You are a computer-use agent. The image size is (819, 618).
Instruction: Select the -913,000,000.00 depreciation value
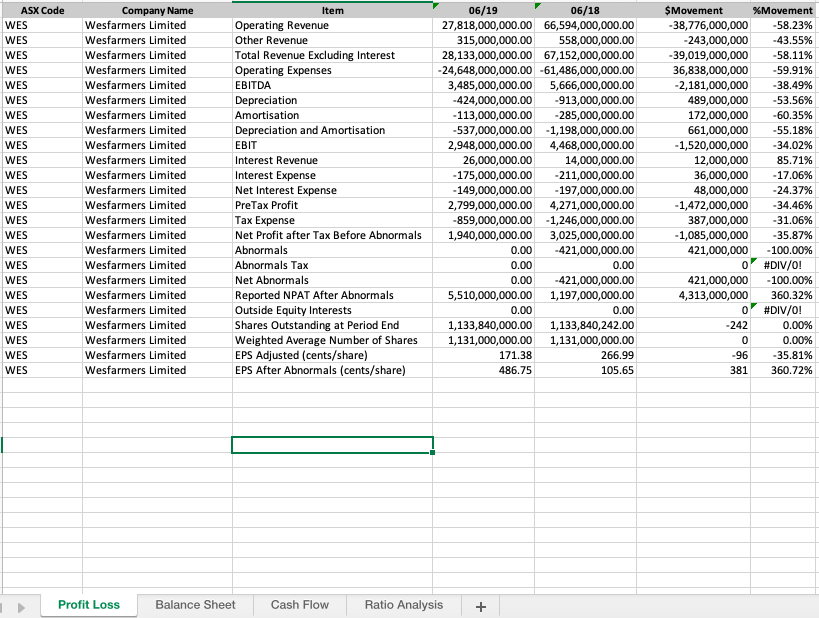(585, 100)
